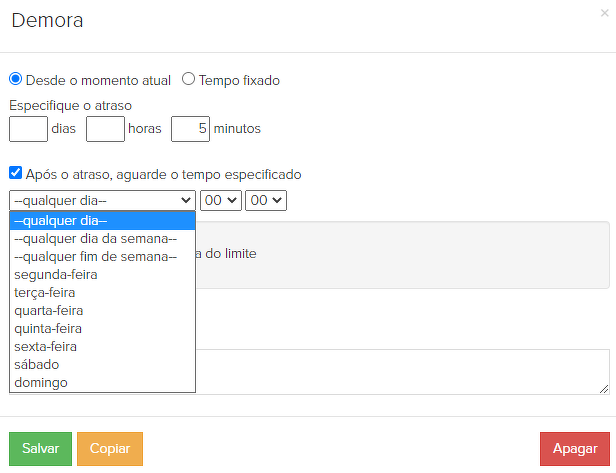Screen dimensions: 616x473
Task: Uncheck 'Após o atraso, aguarde' checkbox
Action: [15, 174]
